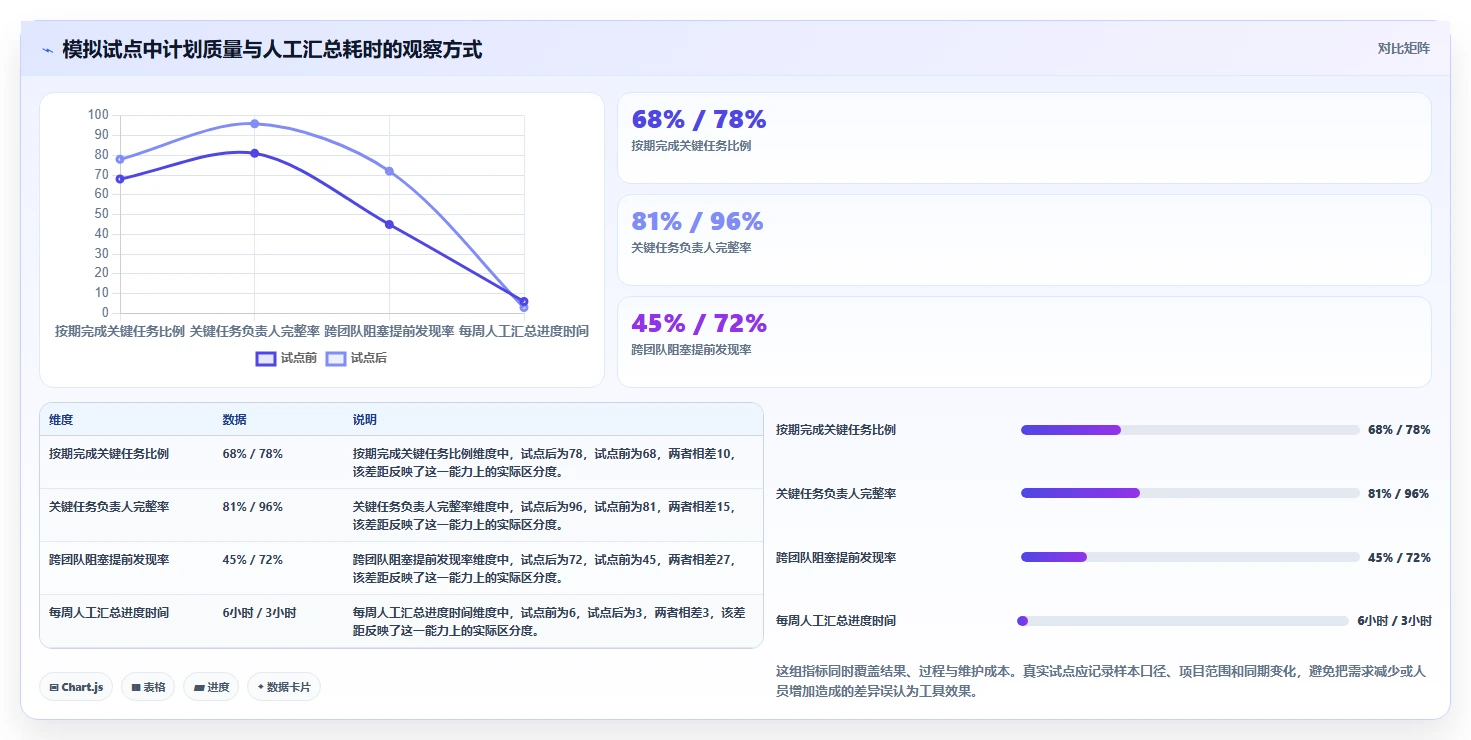1471x740 pixels.
Task: Click the 每周人工汇总进度时间 axis label in chart
Action: (524, 331)
